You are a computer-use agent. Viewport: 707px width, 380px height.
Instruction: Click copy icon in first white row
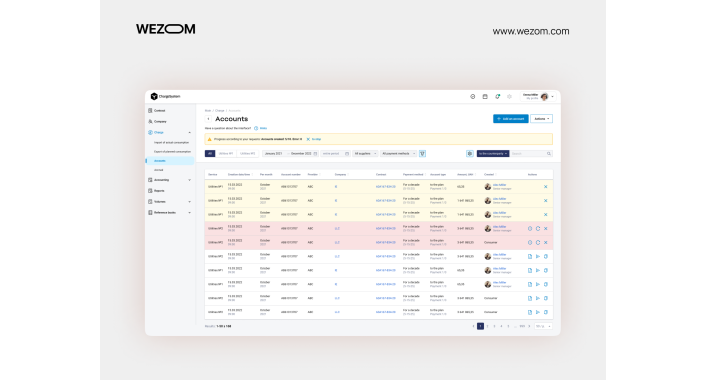click(x=546, y=256)
